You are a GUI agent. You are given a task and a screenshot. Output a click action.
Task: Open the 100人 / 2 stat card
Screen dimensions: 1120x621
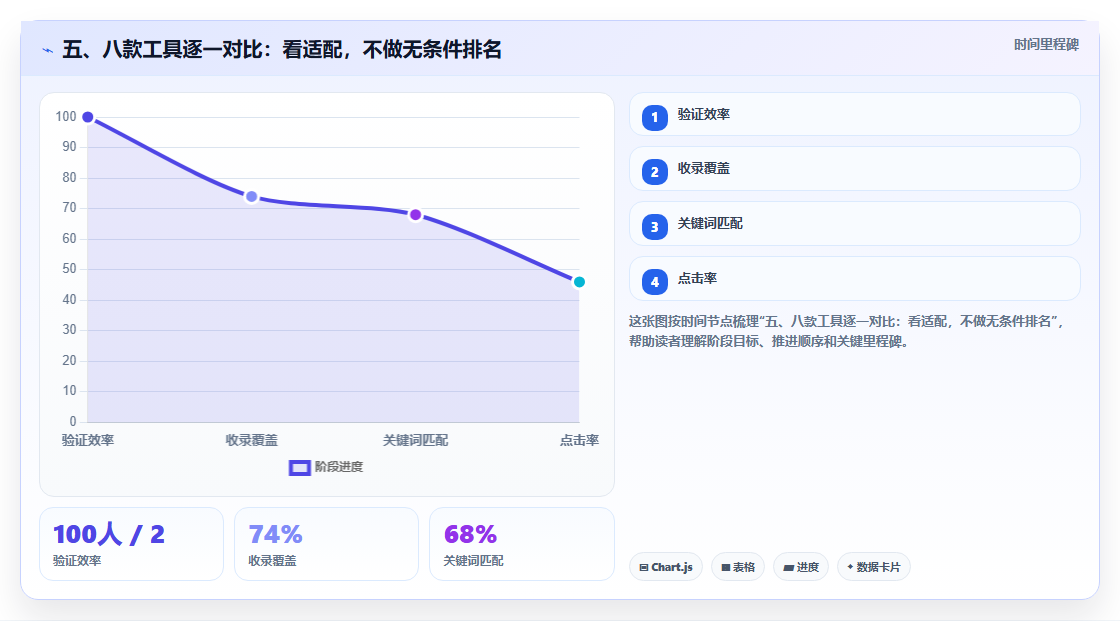131,545
